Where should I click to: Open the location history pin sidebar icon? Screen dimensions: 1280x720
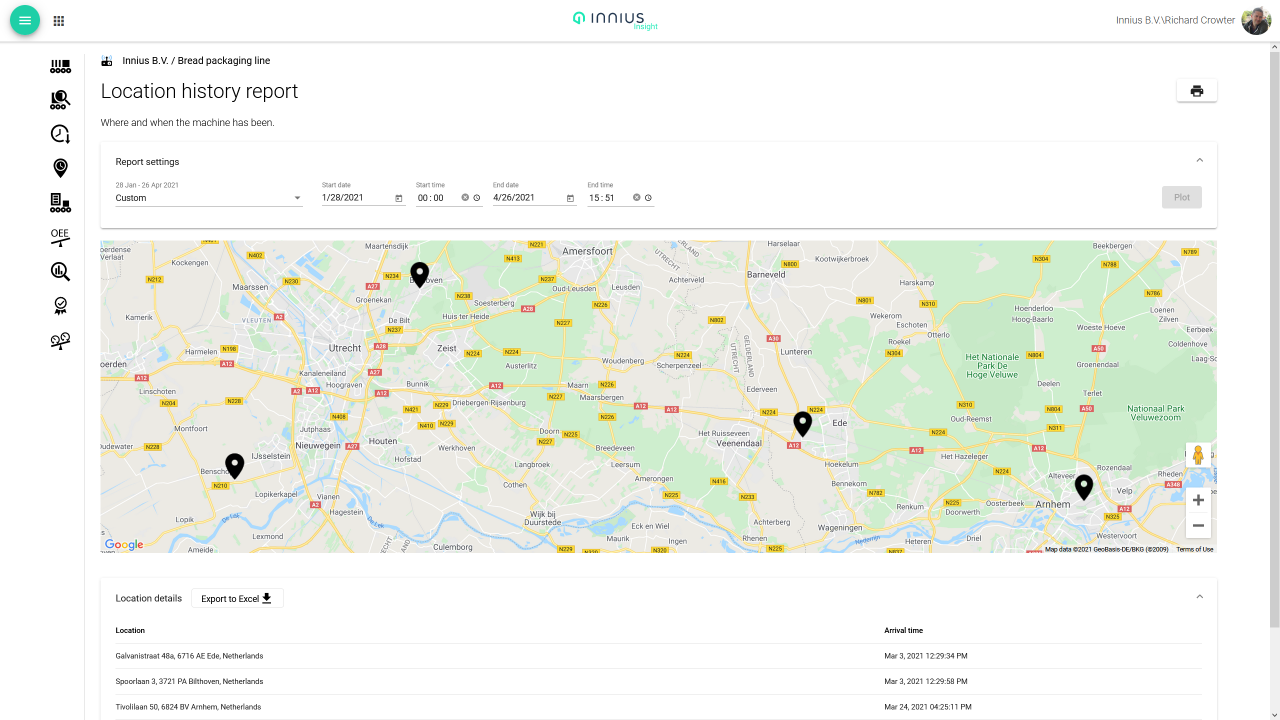click(x=60, y=168)
